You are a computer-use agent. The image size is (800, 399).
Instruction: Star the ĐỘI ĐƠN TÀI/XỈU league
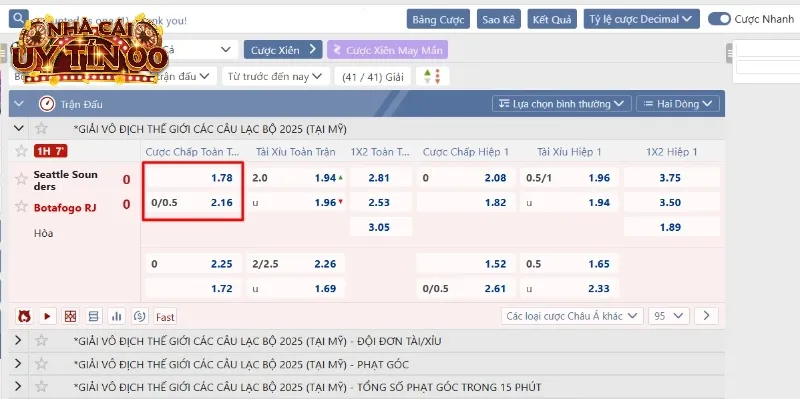41,340
